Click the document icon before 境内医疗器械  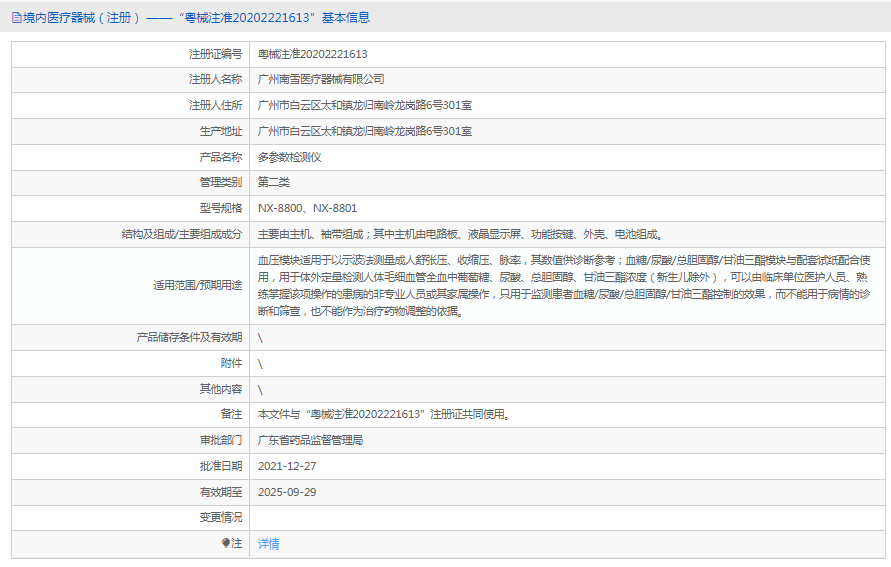[x=16, y=18]
